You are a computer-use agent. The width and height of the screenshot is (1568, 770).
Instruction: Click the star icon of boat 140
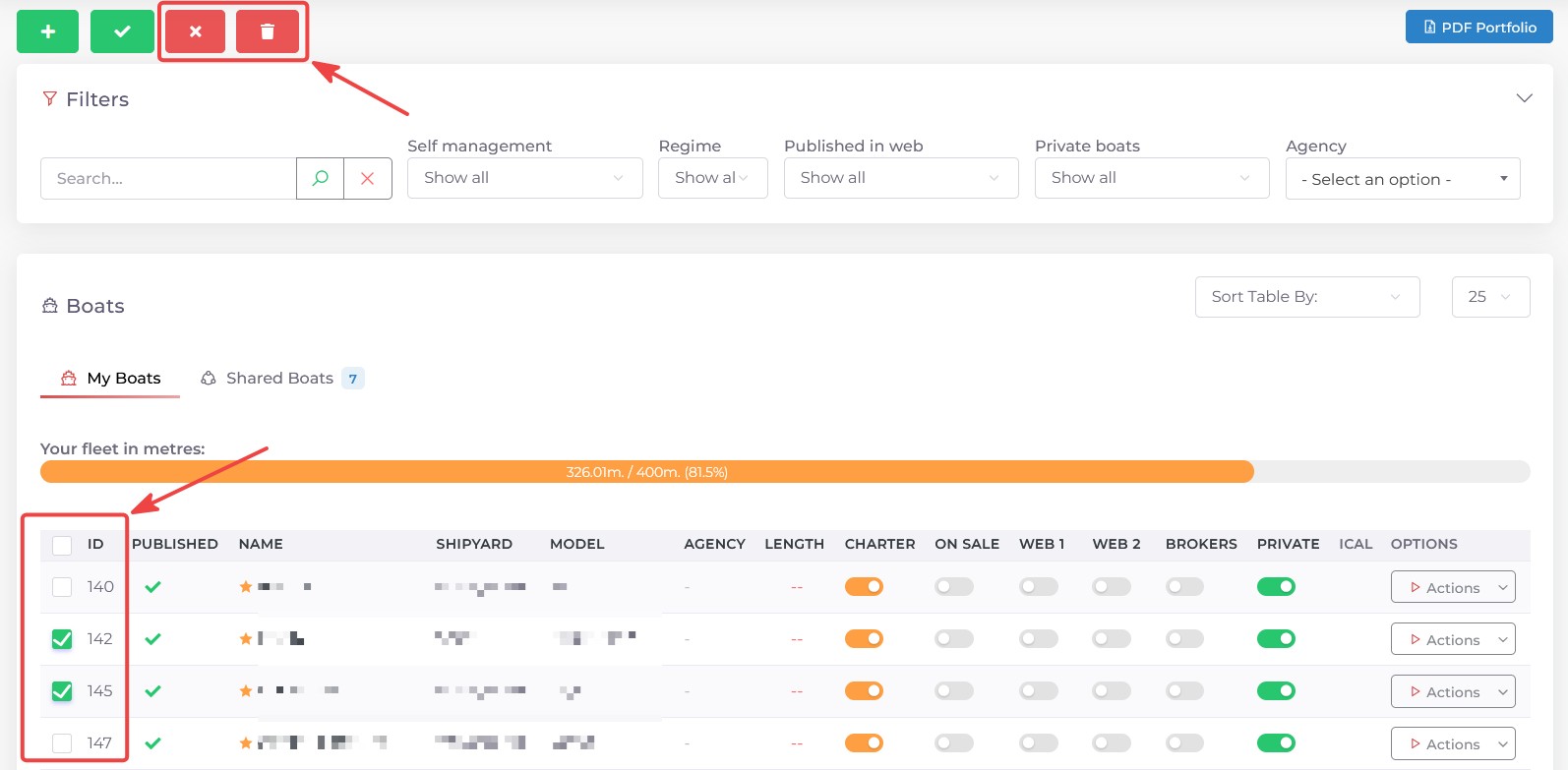246,587
